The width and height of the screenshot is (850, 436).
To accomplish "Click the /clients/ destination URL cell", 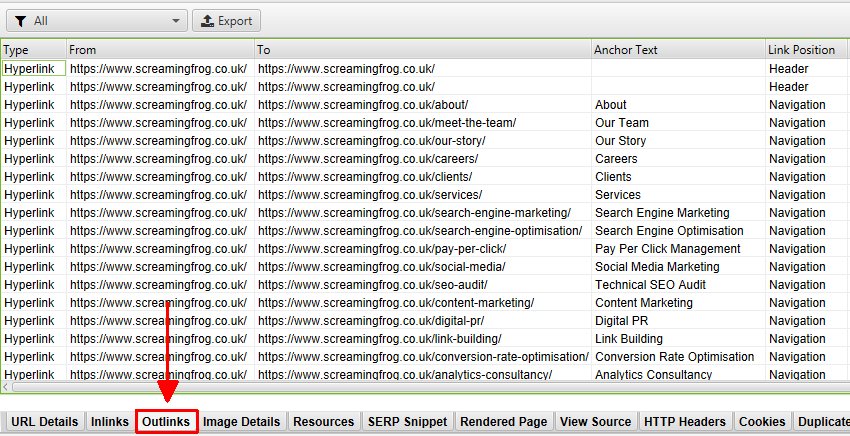I will point(423,177).
